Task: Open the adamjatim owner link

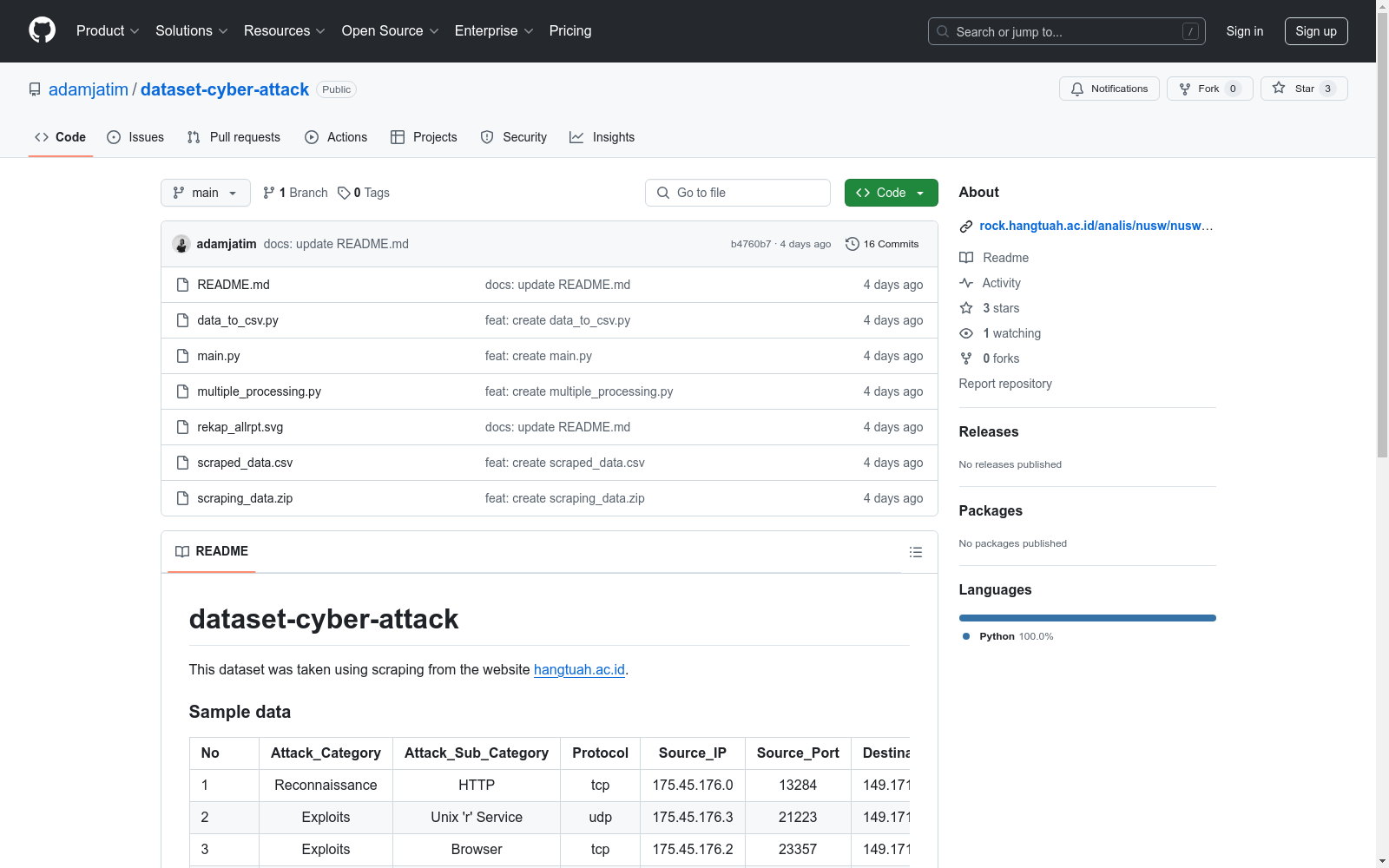Action: (x=89, y=89)
